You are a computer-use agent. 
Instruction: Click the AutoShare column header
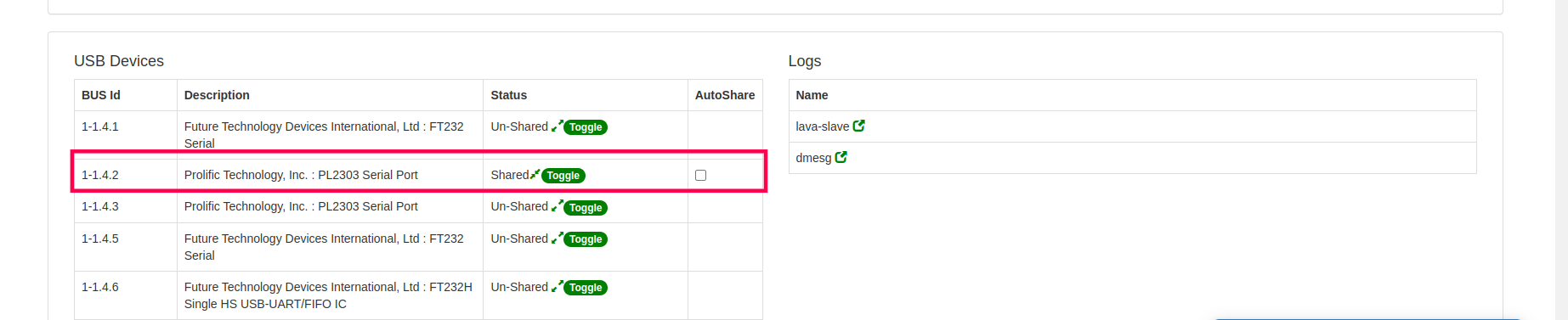[725, 95]
